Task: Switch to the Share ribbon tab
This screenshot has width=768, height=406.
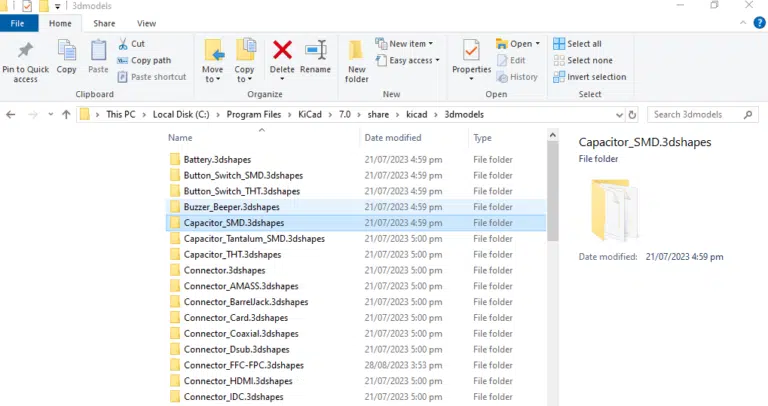Action: coord(104,23)
